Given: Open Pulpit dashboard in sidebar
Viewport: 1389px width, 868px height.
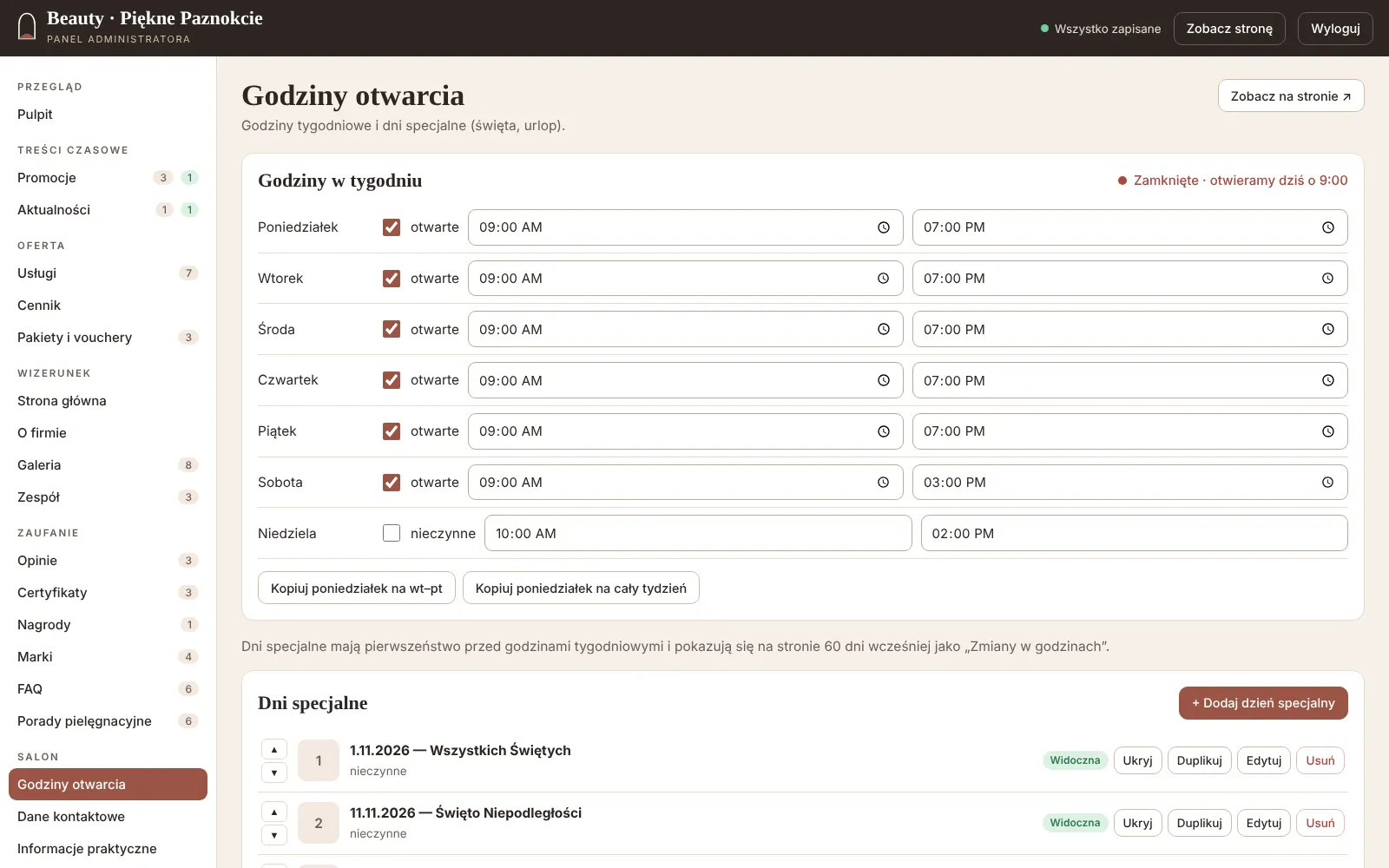Looking at the screenshot, I should 108,115.
